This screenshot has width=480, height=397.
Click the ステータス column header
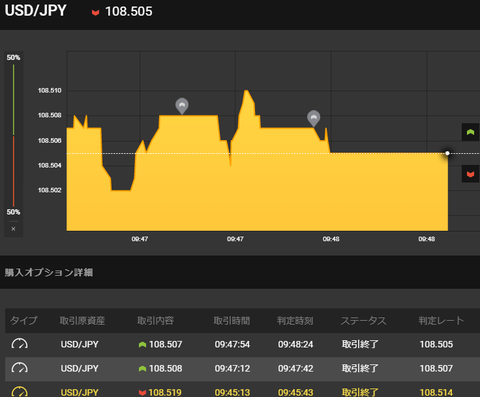point(363,321)
